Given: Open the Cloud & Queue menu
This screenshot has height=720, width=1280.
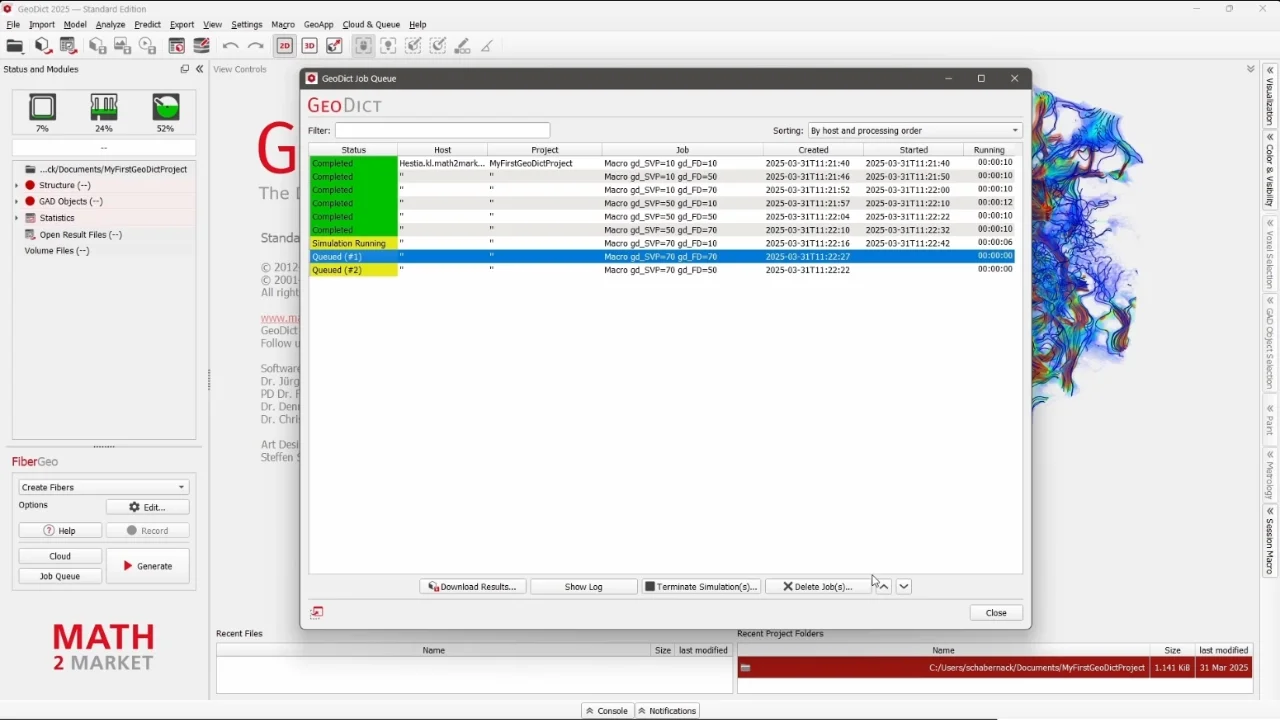Looking at the screenshot, I should 371,24.
